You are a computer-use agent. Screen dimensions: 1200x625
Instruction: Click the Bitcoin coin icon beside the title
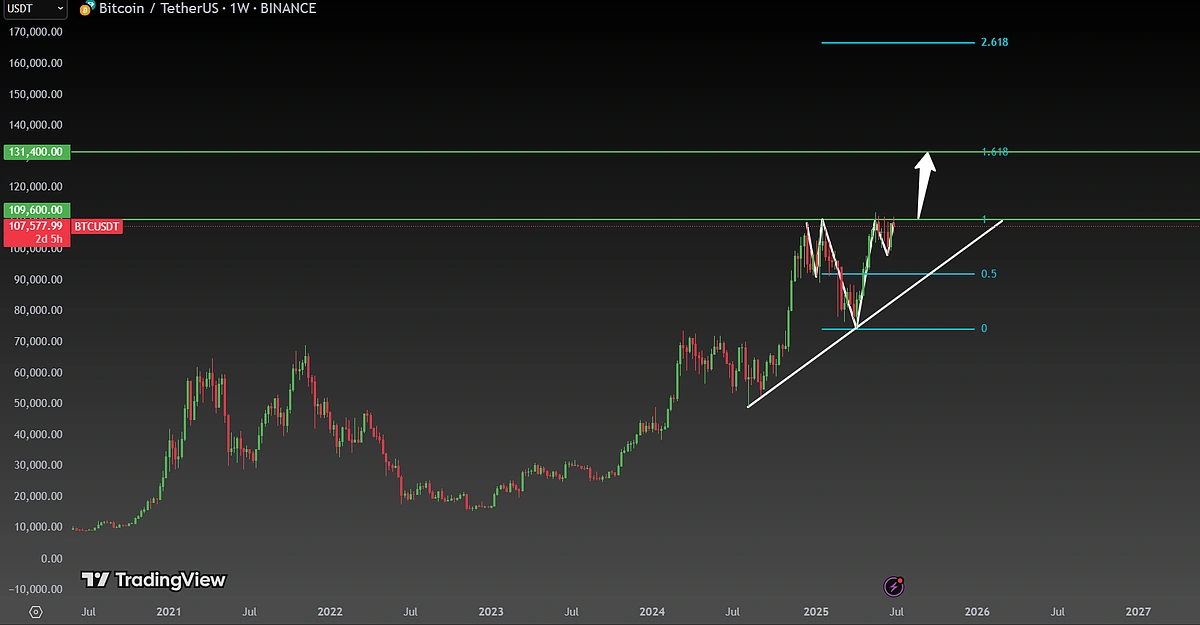pyautogui.click(x=87, y=9)
